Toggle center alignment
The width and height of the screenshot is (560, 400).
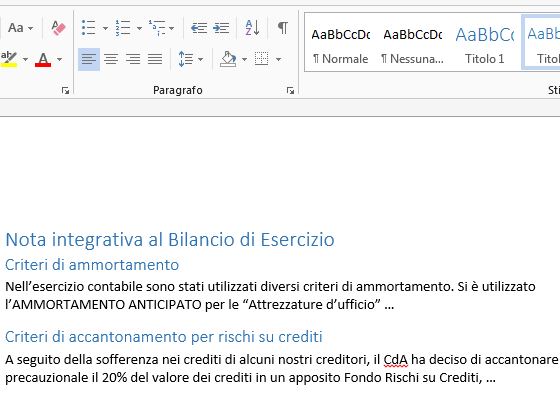[111, 59]
